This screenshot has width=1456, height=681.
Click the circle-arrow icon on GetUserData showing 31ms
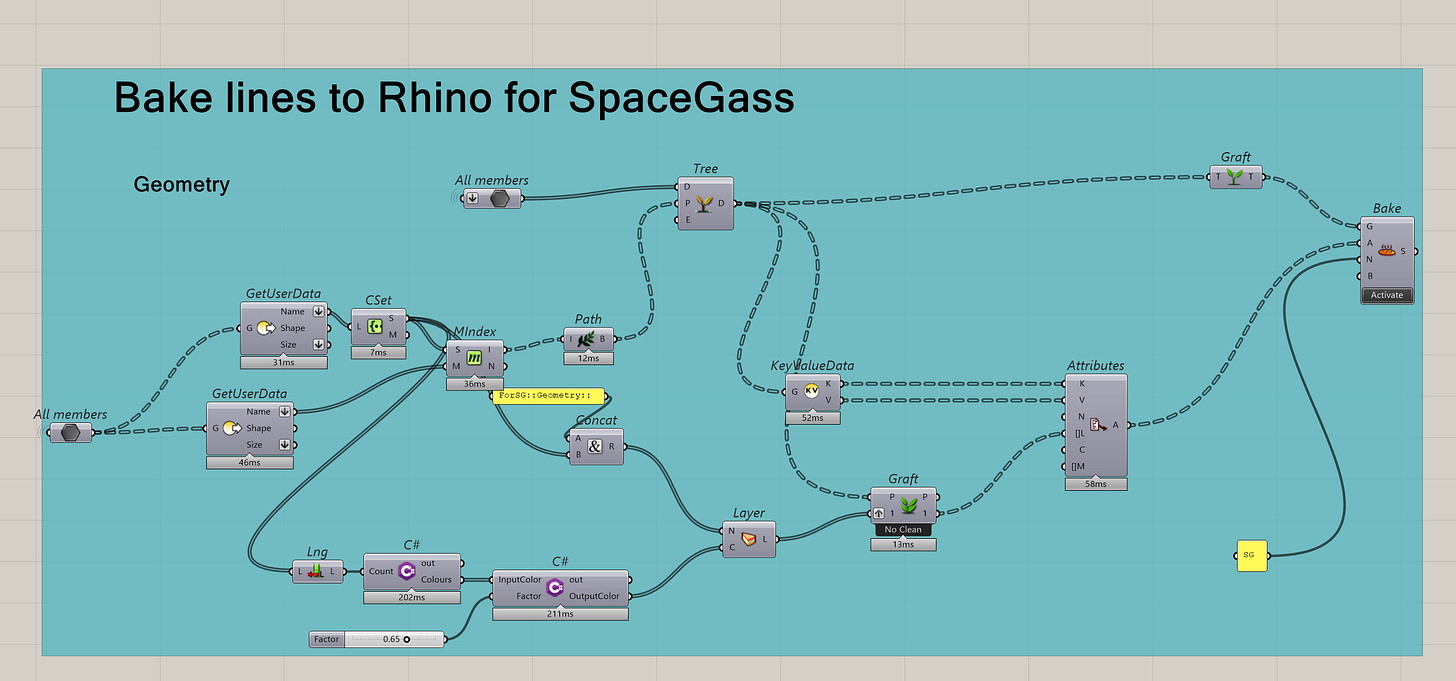pyautogui.click(x=265, y=328)
